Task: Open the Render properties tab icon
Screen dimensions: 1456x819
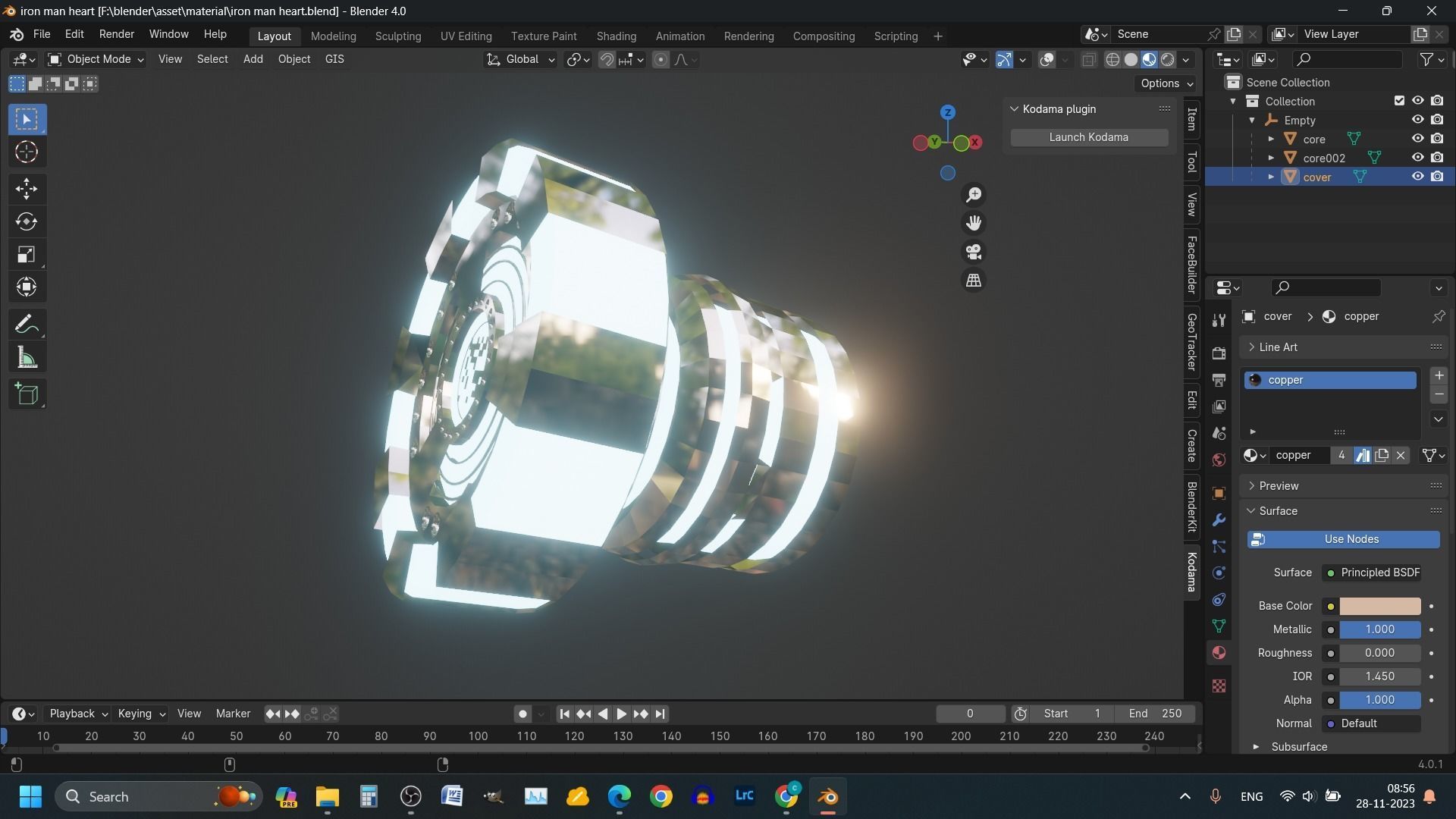Action: coord(1219,353)
